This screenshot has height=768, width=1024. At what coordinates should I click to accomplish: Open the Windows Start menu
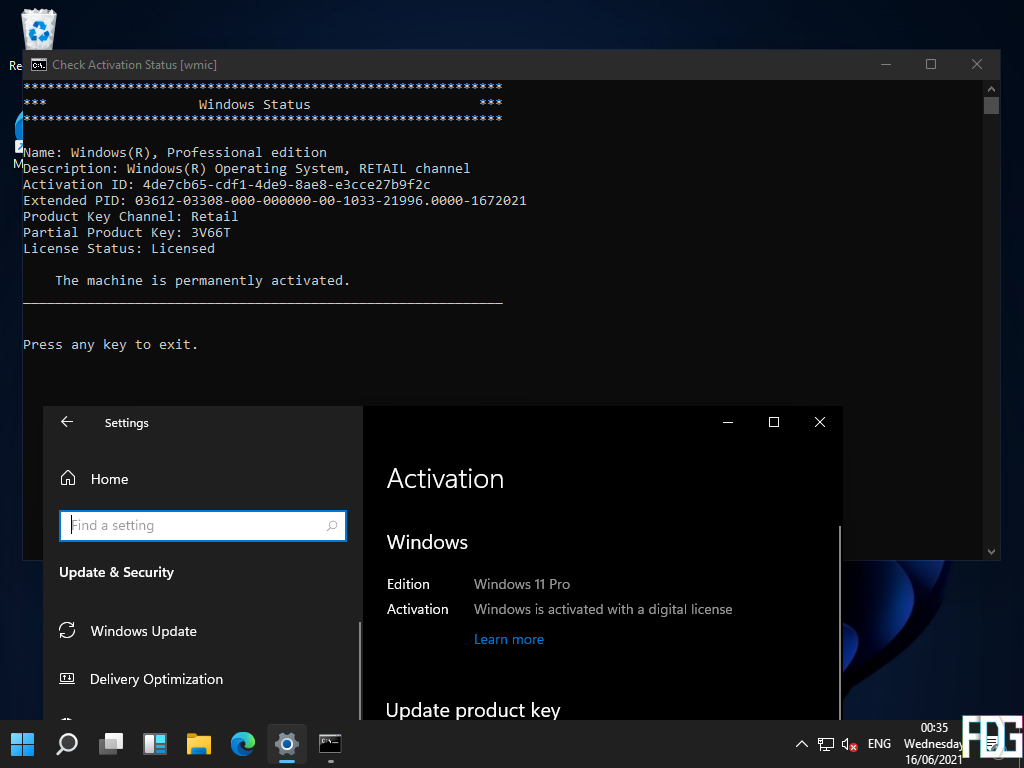22,744
